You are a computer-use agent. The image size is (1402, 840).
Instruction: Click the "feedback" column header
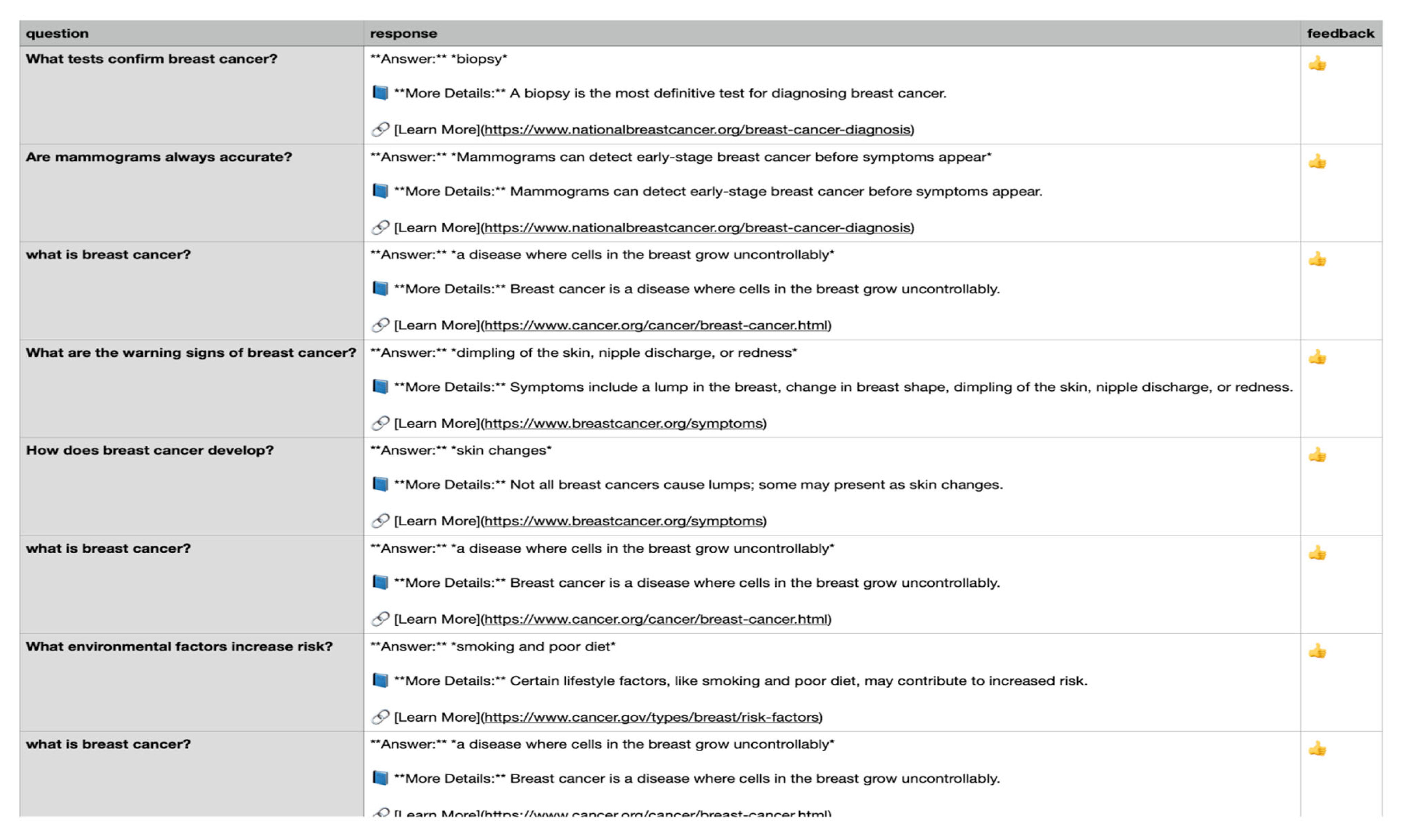pyautogui.click(x=1340, y=33)
